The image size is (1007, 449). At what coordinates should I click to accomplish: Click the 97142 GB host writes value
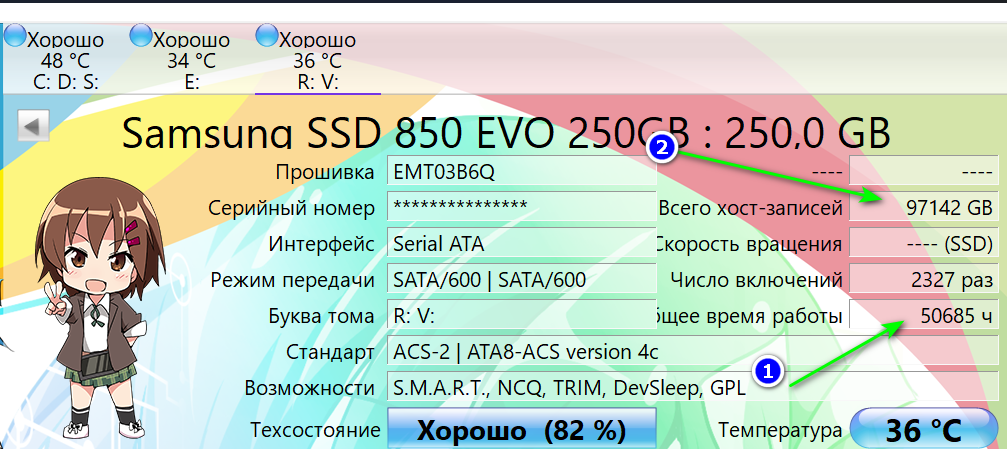click(924, 207)
